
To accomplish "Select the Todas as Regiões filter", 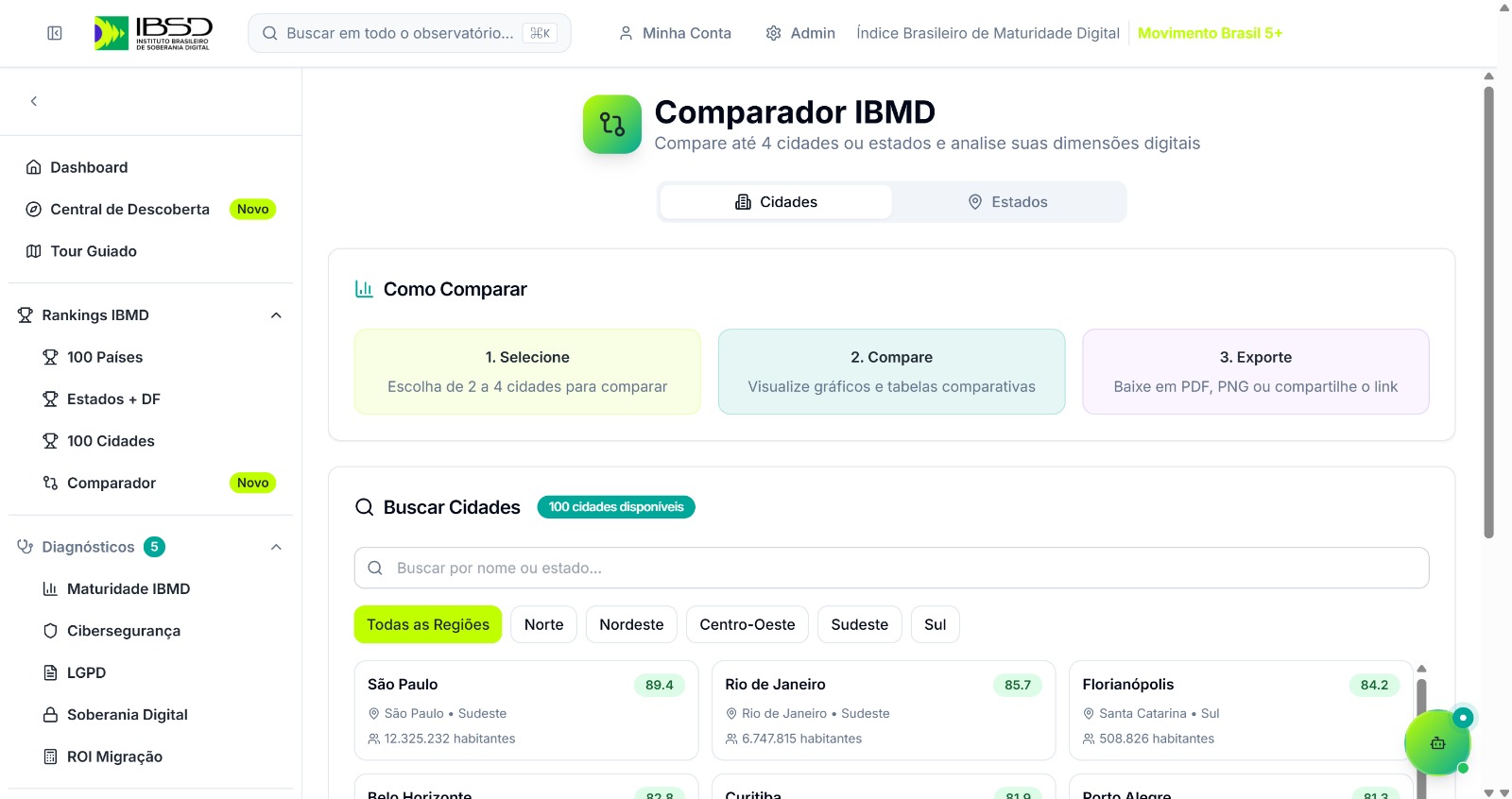I will 427,624.
